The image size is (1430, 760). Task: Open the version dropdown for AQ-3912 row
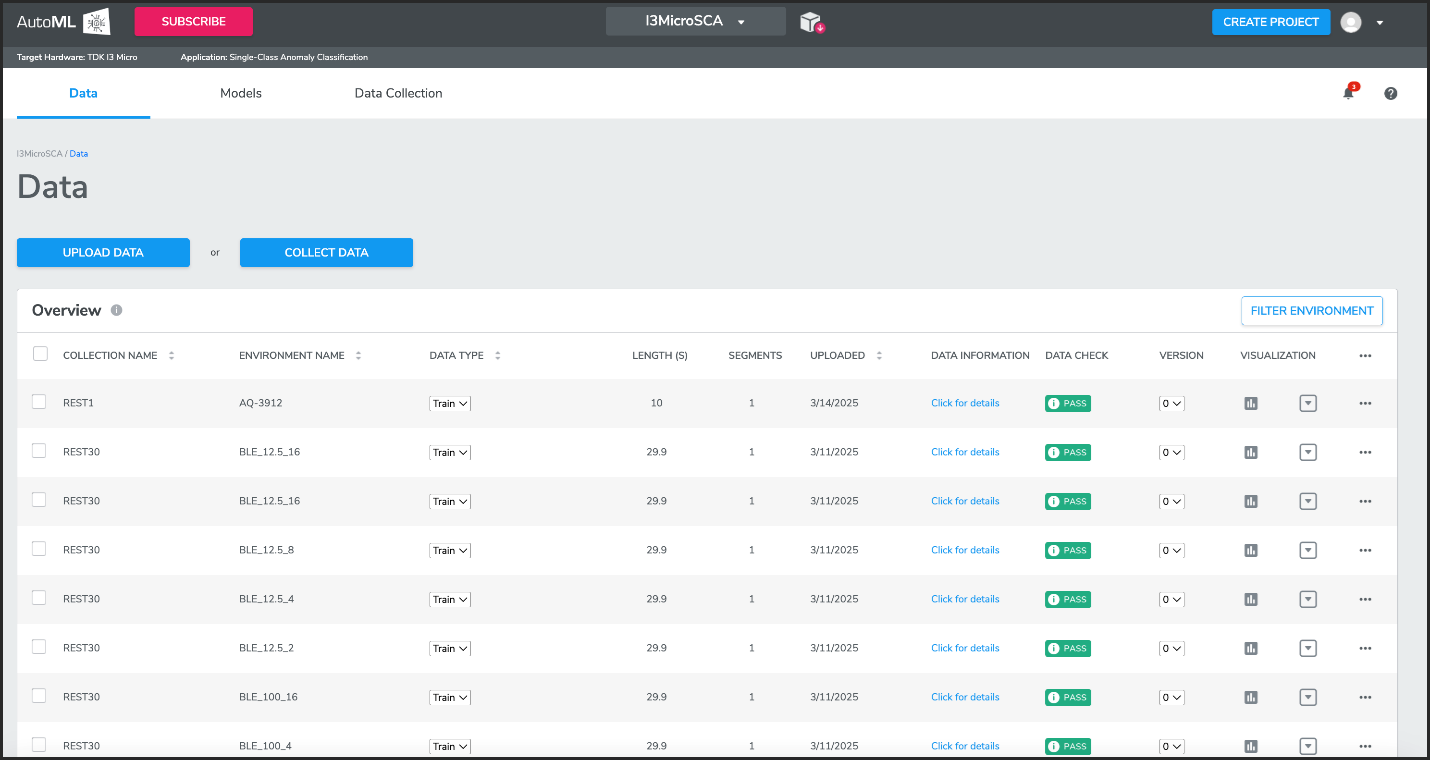point(1172,403)
